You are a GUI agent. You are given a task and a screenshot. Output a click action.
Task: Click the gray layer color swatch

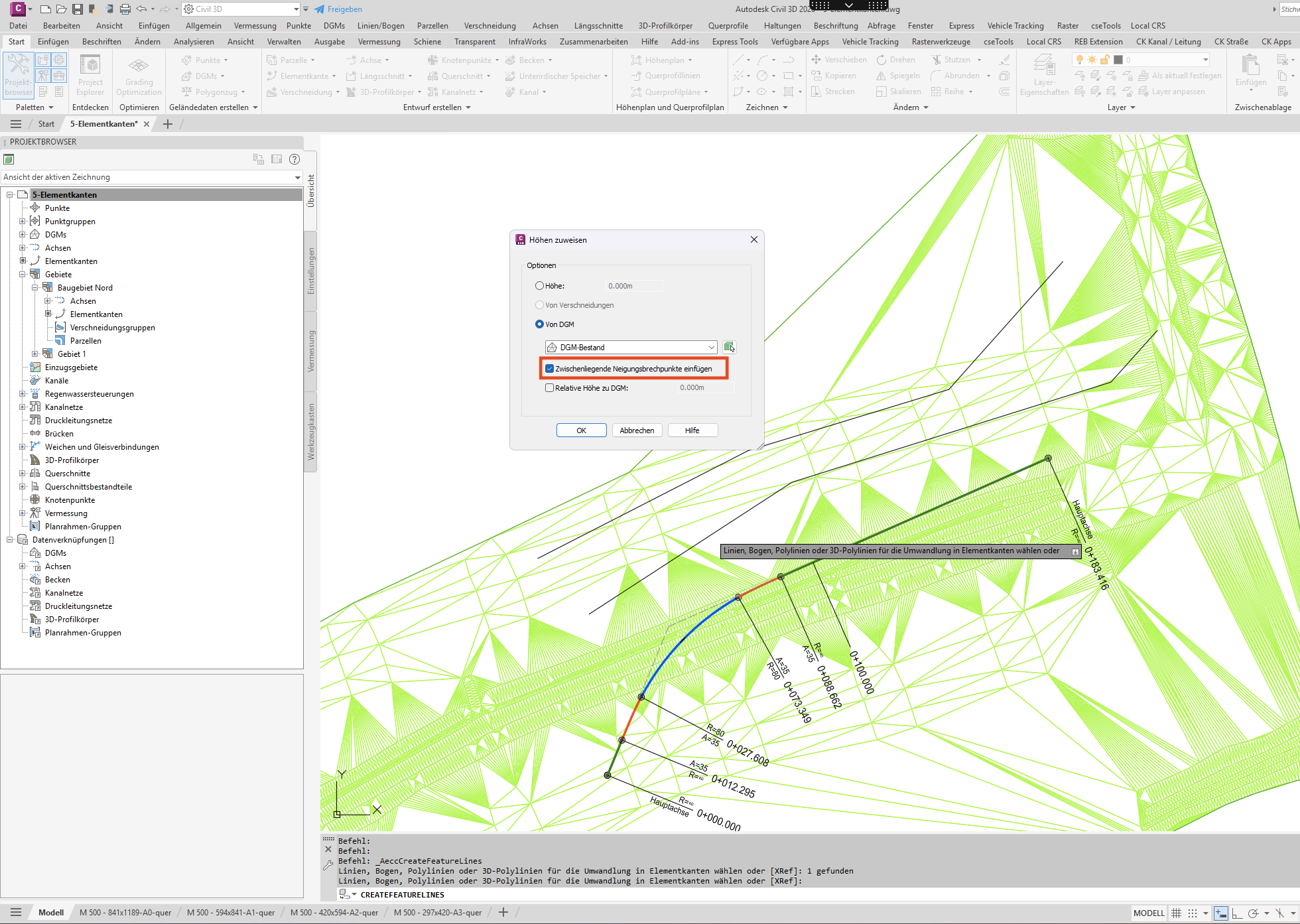click(x=1118, y=60)
